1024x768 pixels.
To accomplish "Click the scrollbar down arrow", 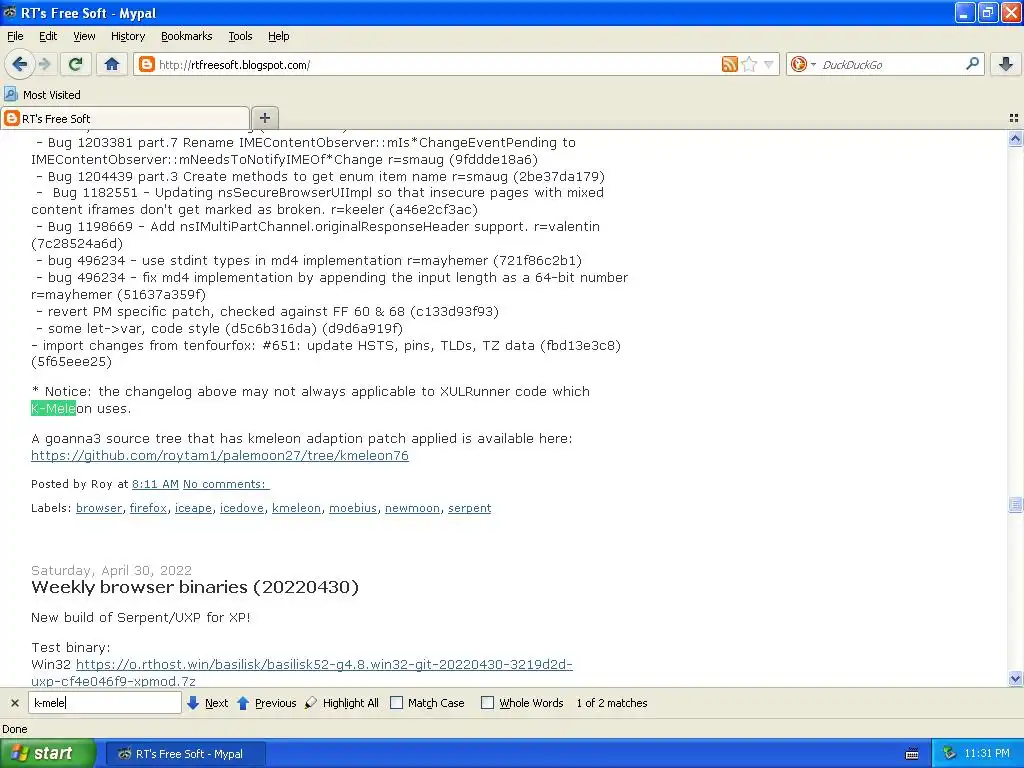I will pyautogui.click(x=1015, y=679).
